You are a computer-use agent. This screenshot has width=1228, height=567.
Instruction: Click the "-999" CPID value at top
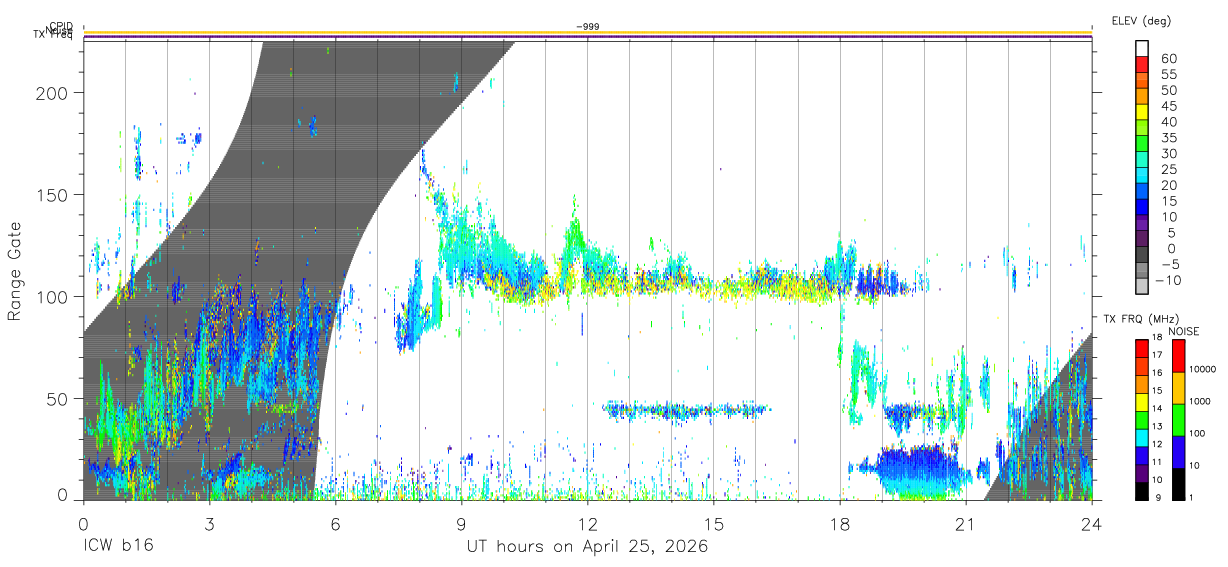(588, 27)
